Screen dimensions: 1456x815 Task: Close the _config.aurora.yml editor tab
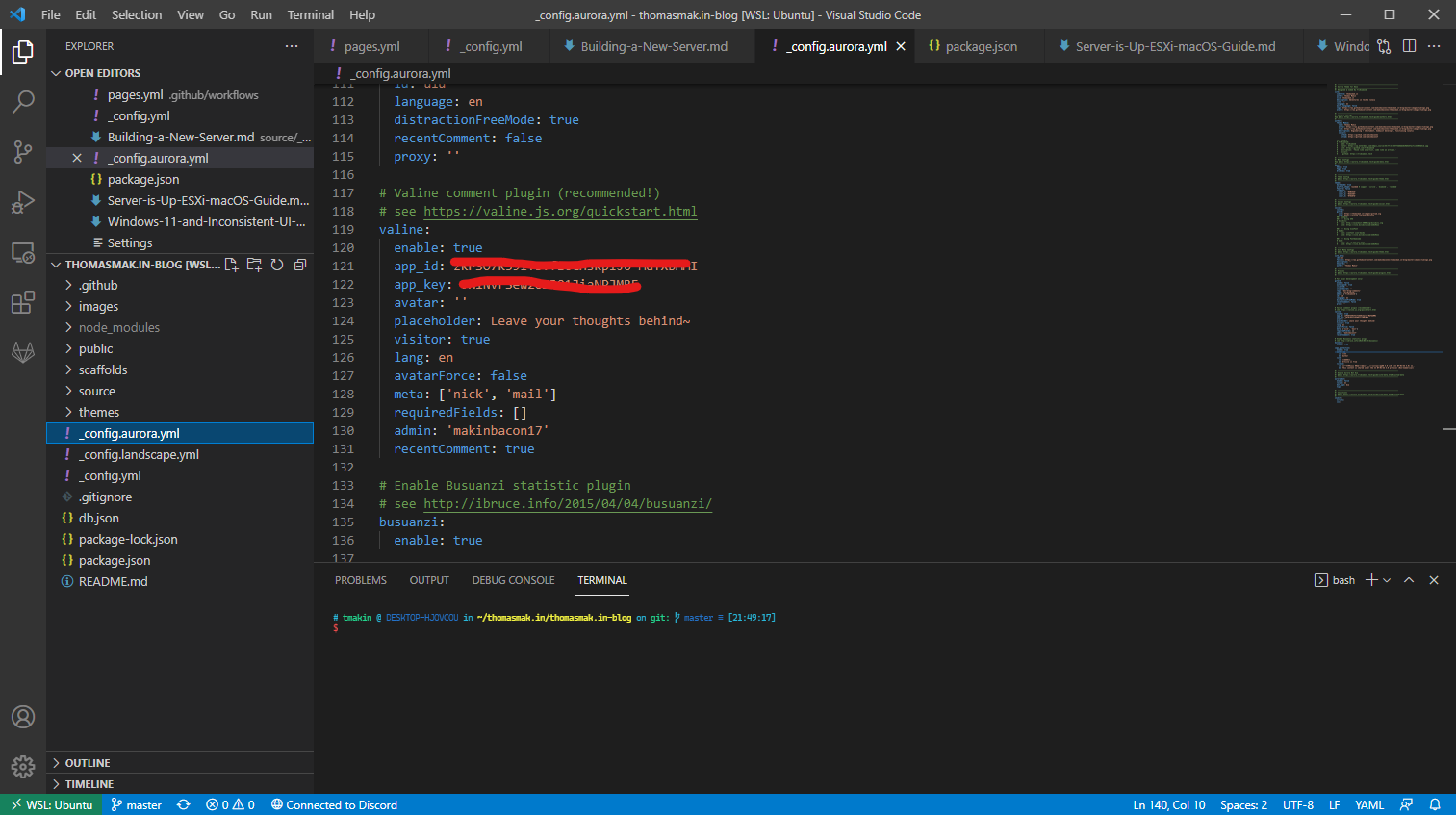tap(901, 46)
